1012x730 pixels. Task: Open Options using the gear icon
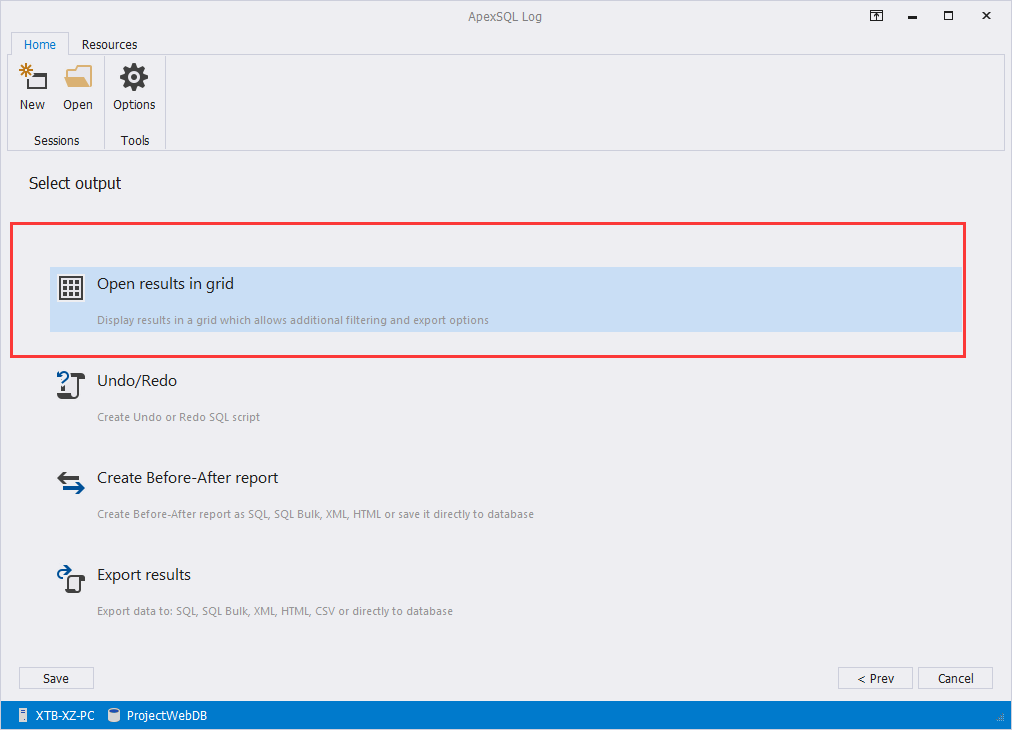click(134, 77)
